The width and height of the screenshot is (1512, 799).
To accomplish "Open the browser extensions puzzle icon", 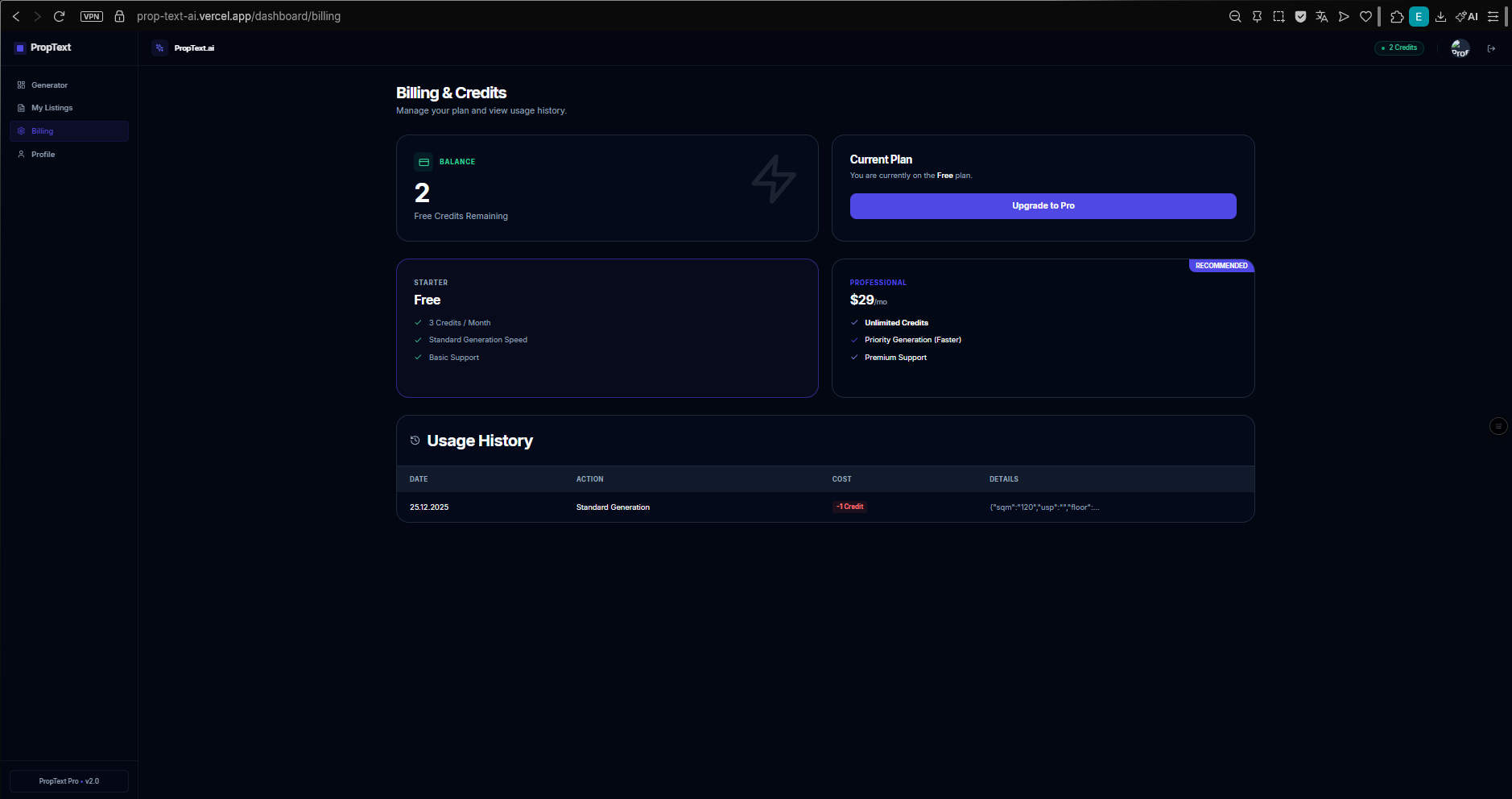I will (1398, 16).
